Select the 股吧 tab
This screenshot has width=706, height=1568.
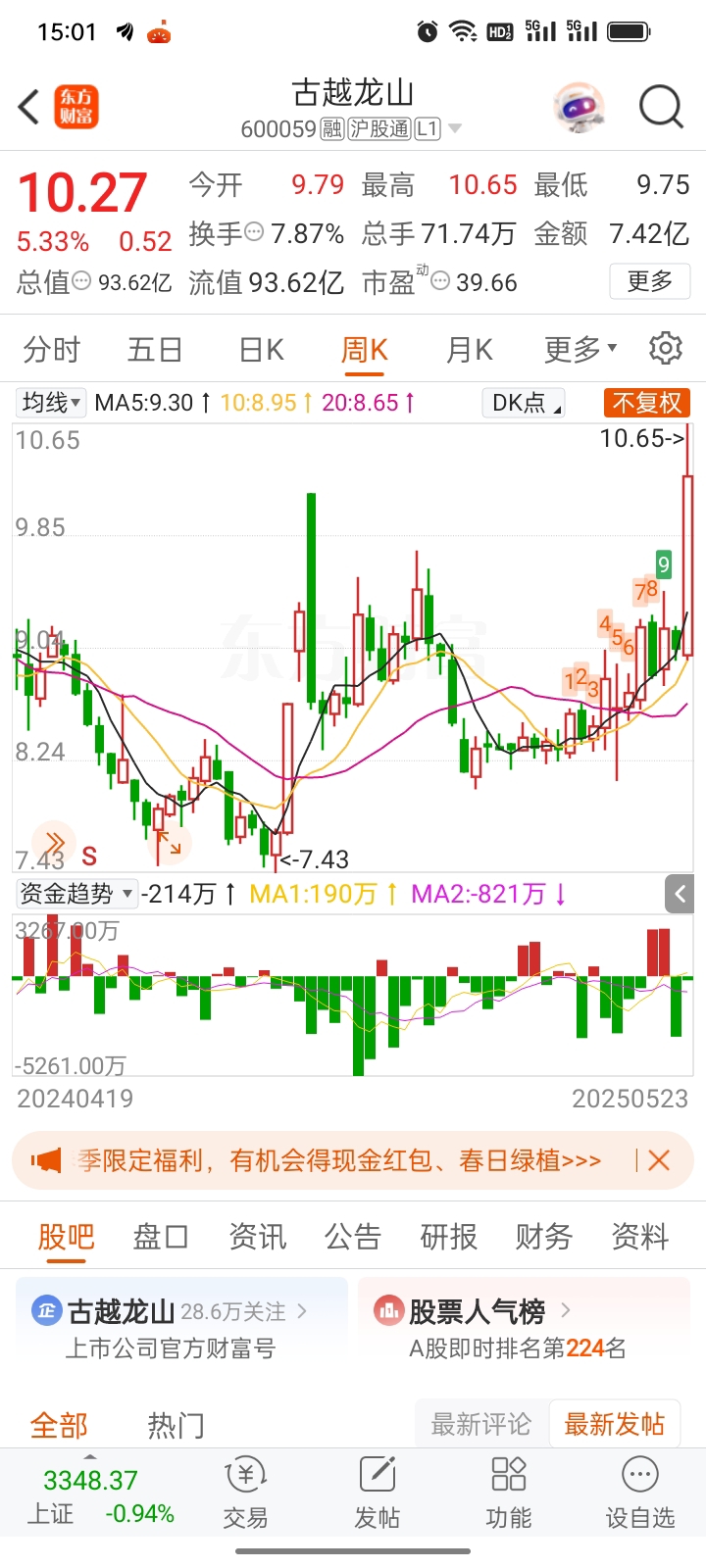66,1237
